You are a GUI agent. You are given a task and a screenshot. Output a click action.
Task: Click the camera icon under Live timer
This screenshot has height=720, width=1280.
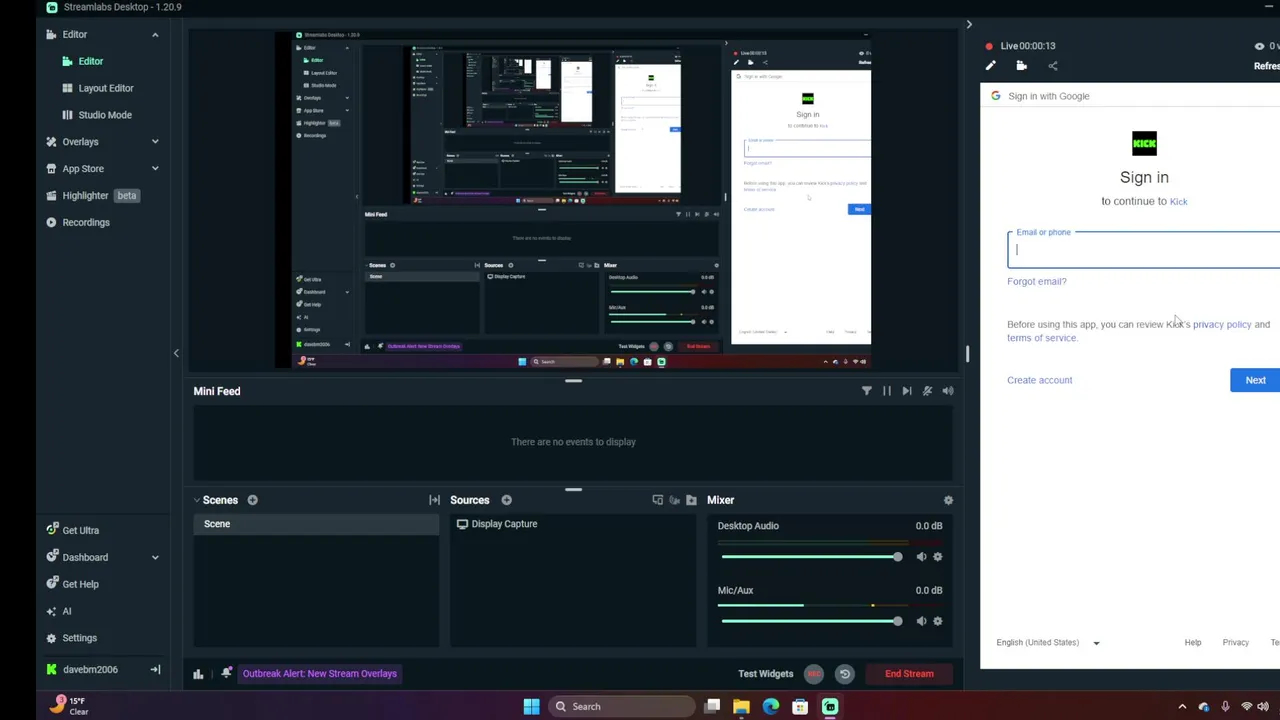(1021, 66)
